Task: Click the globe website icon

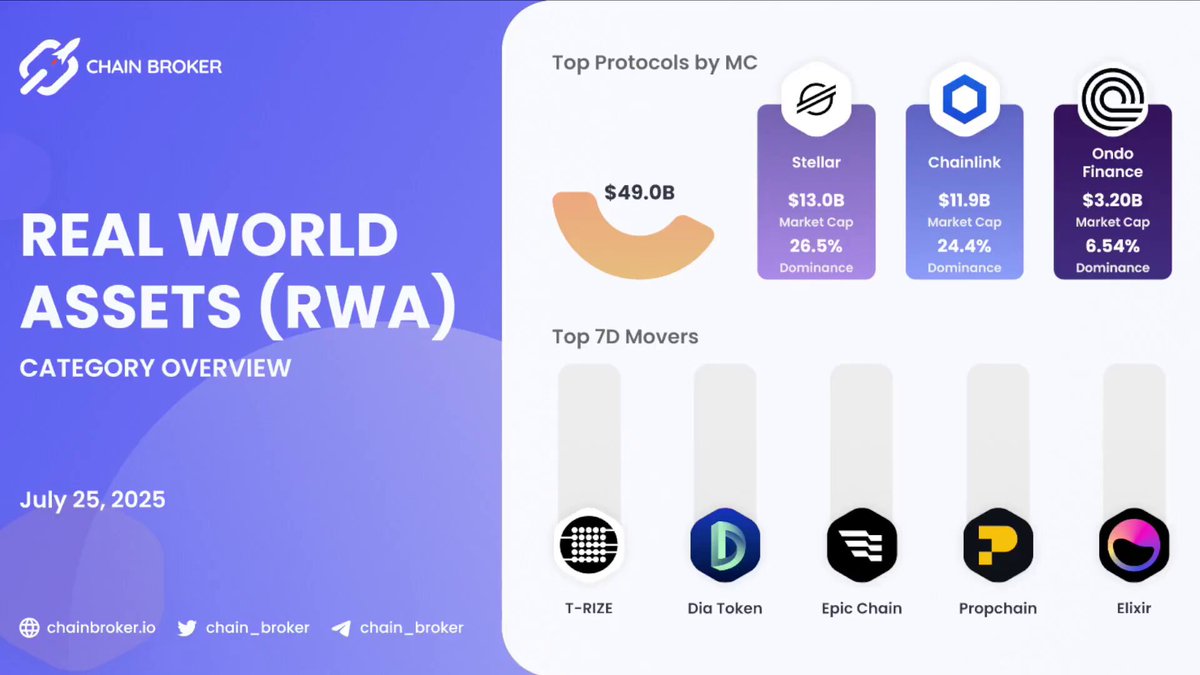Action: (x=30, y=628)
